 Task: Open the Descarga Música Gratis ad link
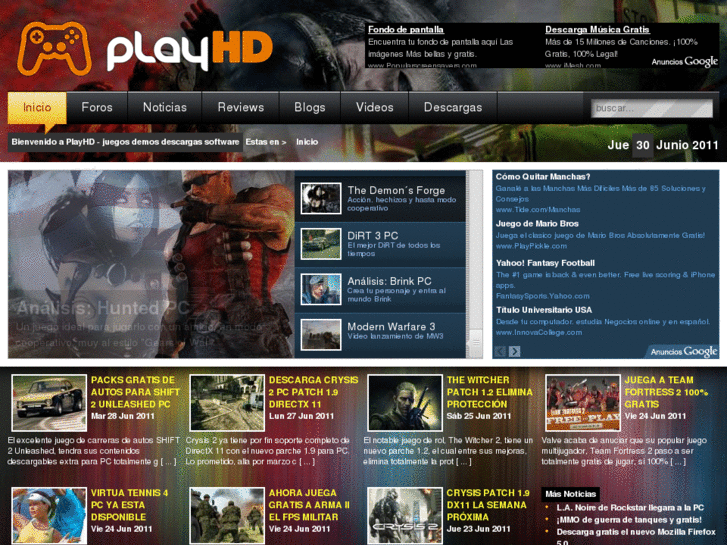(597, 30)
